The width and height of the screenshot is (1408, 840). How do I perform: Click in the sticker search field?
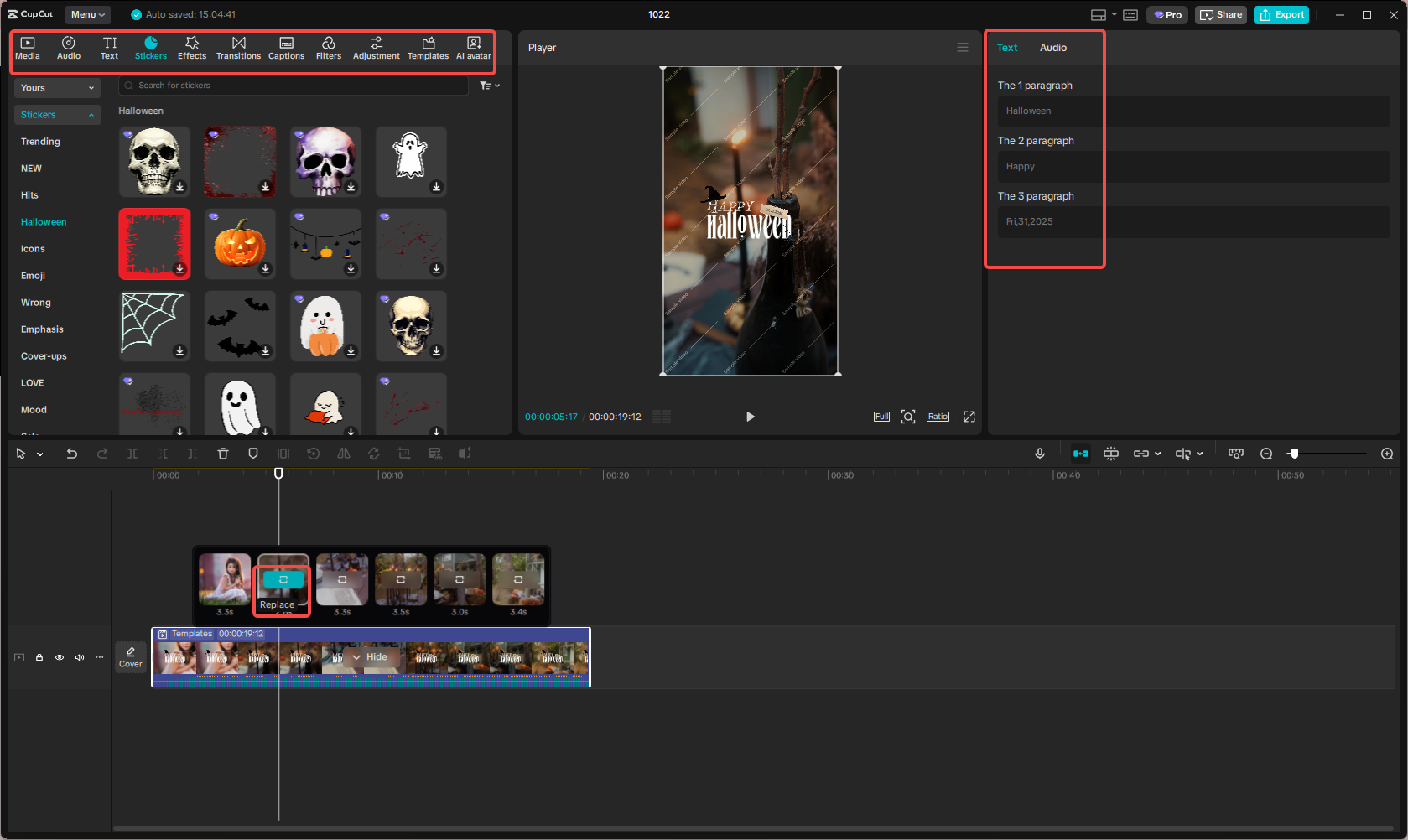(294, 86)
